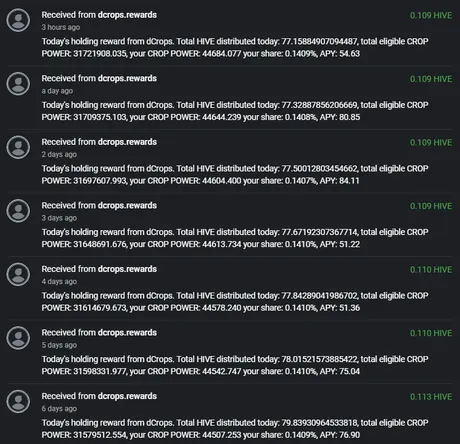Click the '3 hours ago' timestamp
Screen dimensions: 460x444
click(x=61, y=27)
